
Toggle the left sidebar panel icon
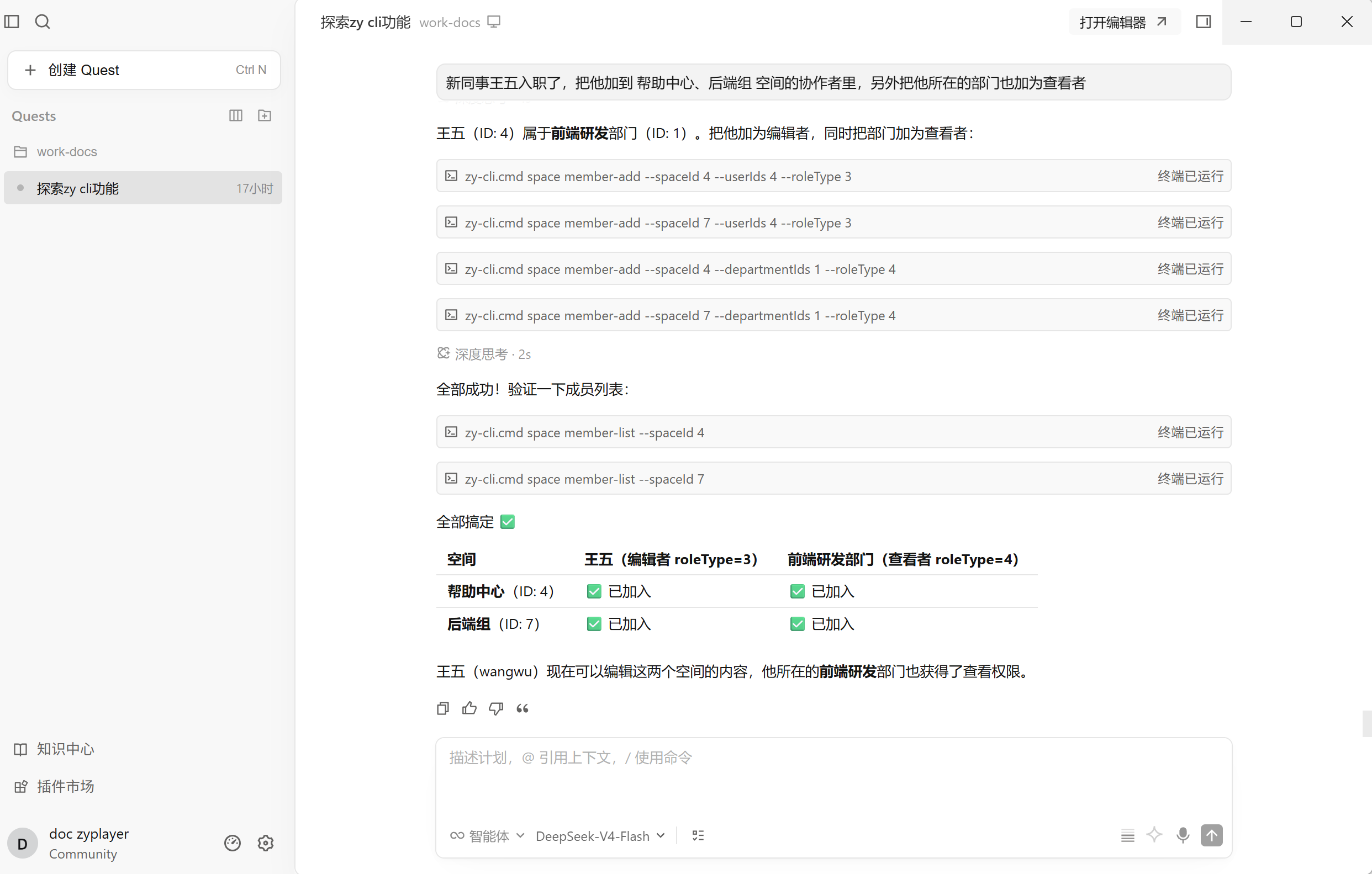click(12, 22)
